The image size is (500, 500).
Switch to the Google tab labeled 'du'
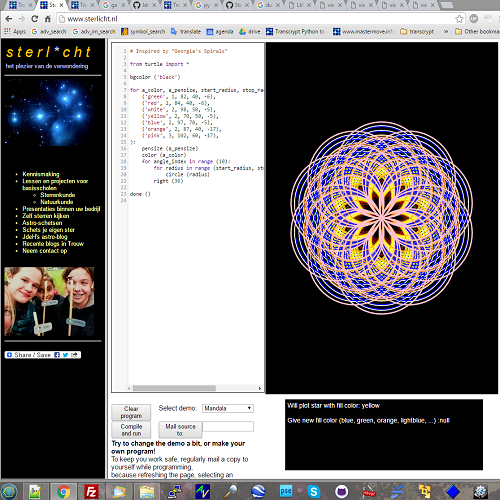click(x=269, y=5)
